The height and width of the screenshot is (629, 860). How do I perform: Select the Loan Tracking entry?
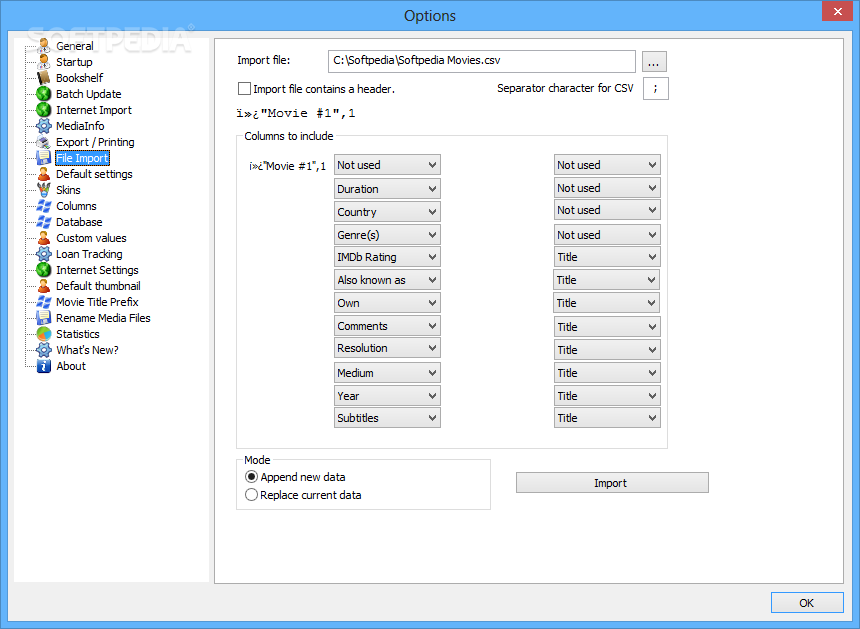pyautogui.click(x=89, y=254)
